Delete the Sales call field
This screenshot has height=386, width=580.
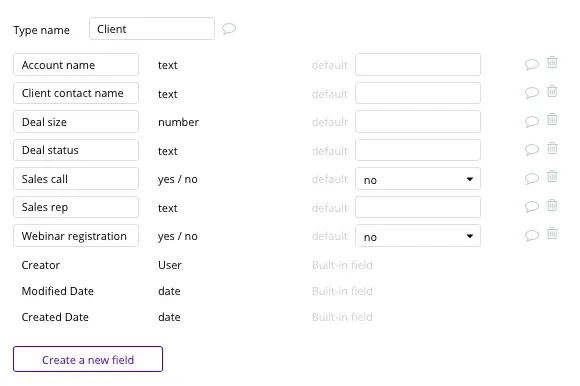[x=552, y=176]
